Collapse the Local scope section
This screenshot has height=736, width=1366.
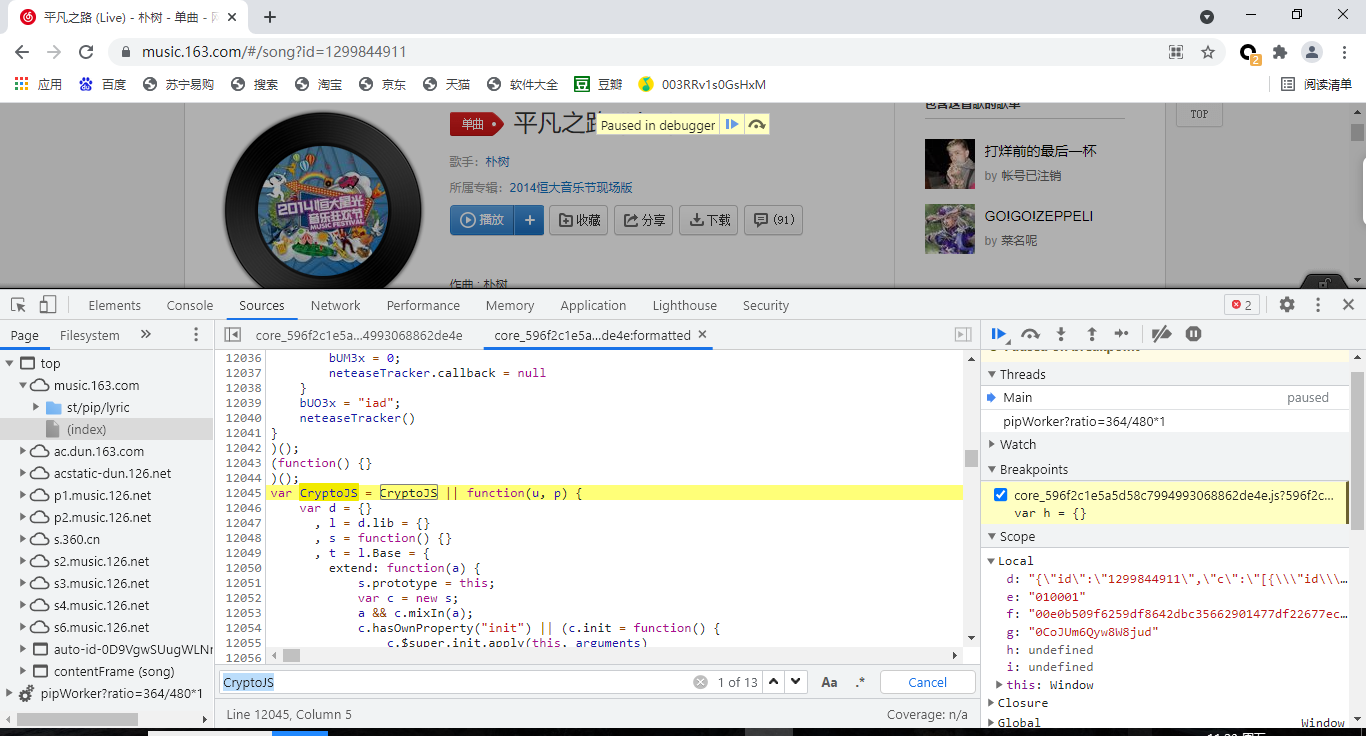point(992,560)
